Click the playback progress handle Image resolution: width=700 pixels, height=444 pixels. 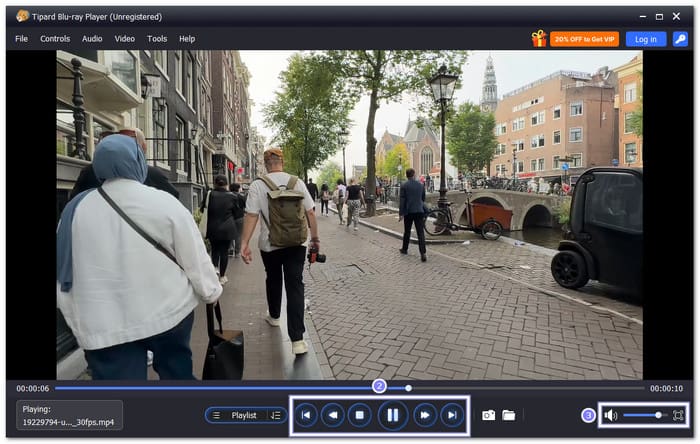pos(408,388)
